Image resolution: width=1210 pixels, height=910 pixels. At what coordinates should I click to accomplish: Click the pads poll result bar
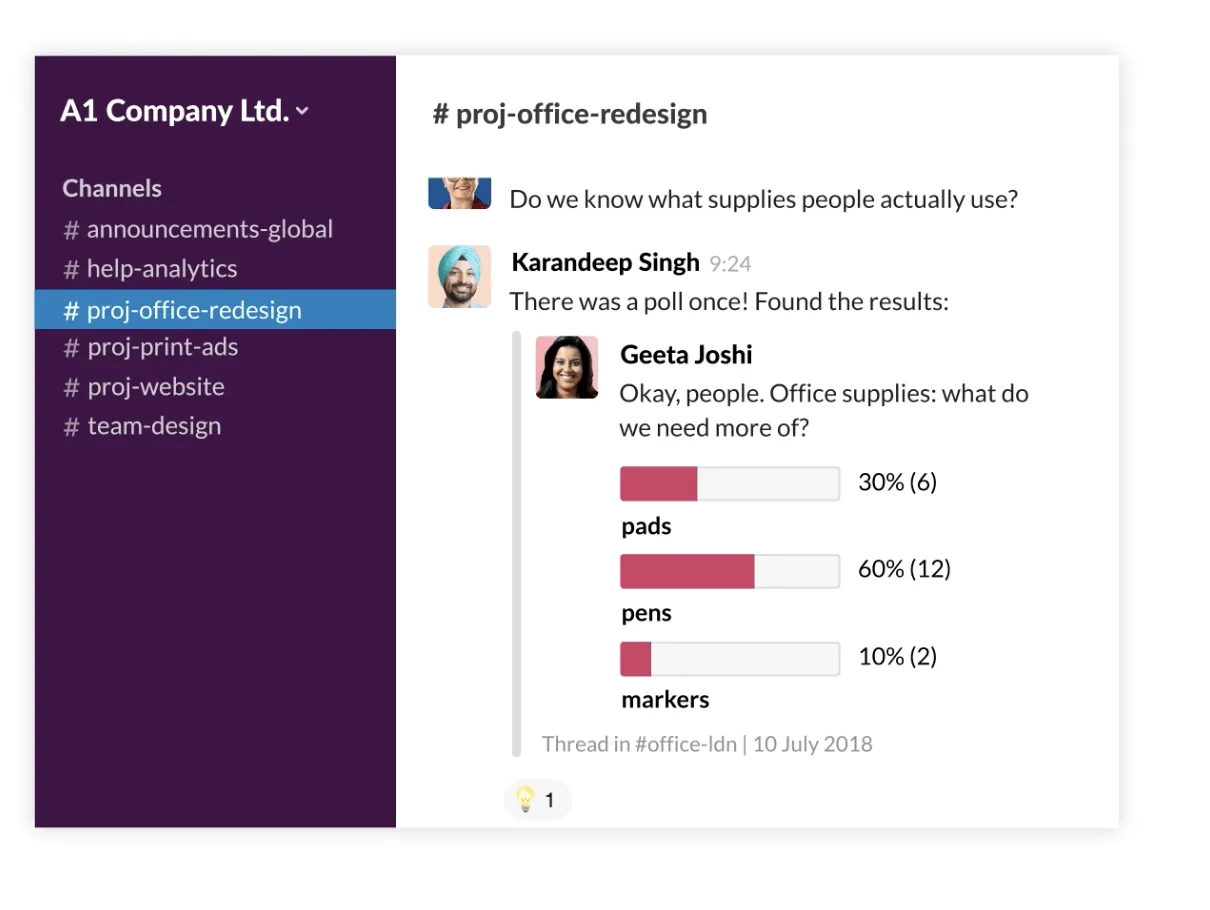[730, 483]
